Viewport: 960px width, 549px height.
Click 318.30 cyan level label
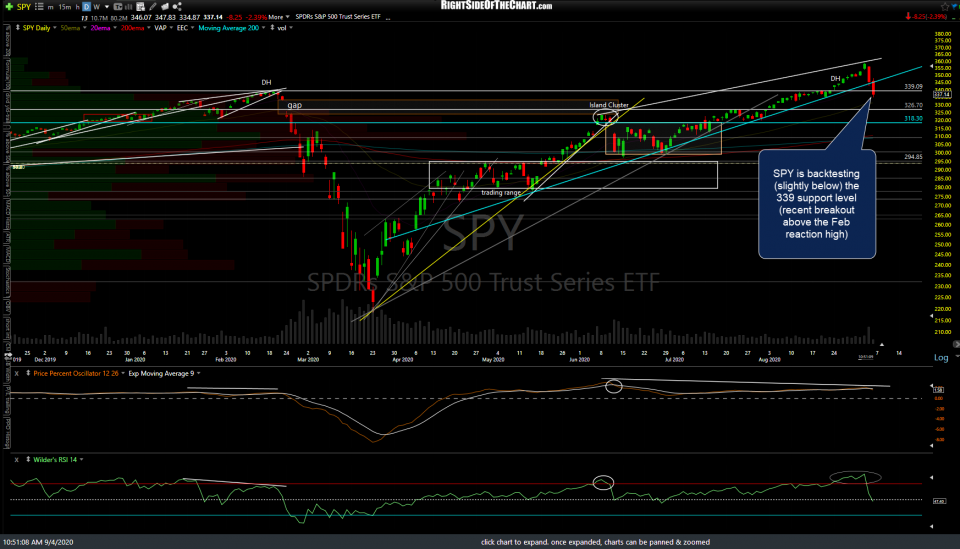coord(913,119)
